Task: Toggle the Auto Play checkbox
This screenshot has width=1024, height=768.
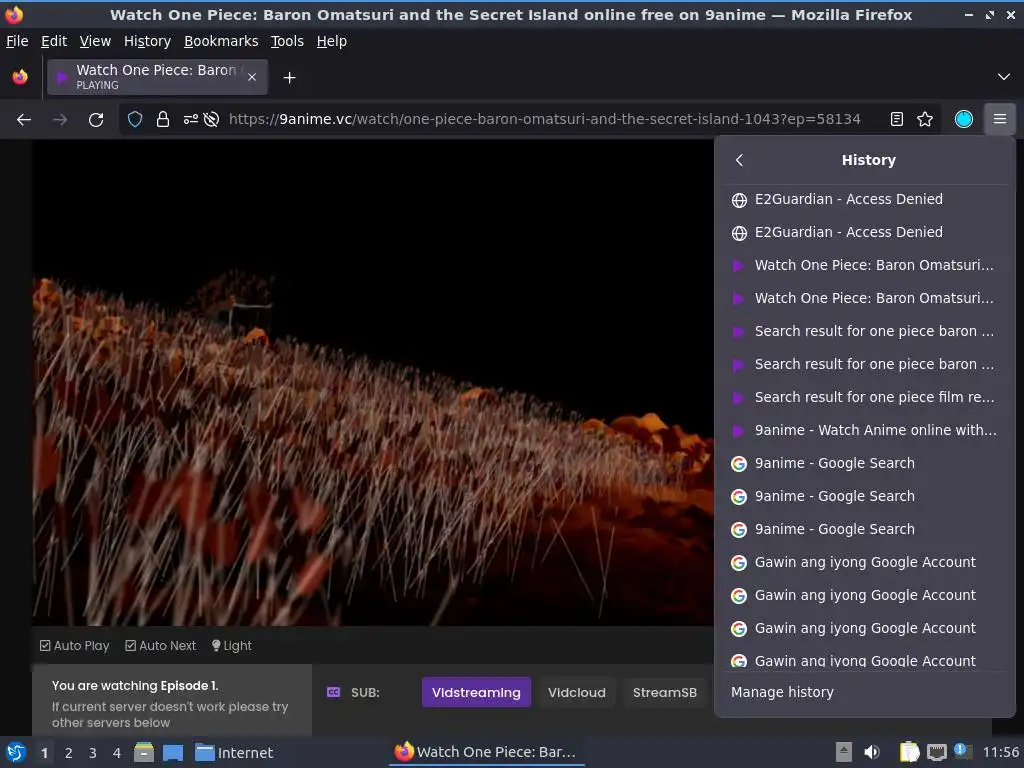Action: (x=74, y=646)
